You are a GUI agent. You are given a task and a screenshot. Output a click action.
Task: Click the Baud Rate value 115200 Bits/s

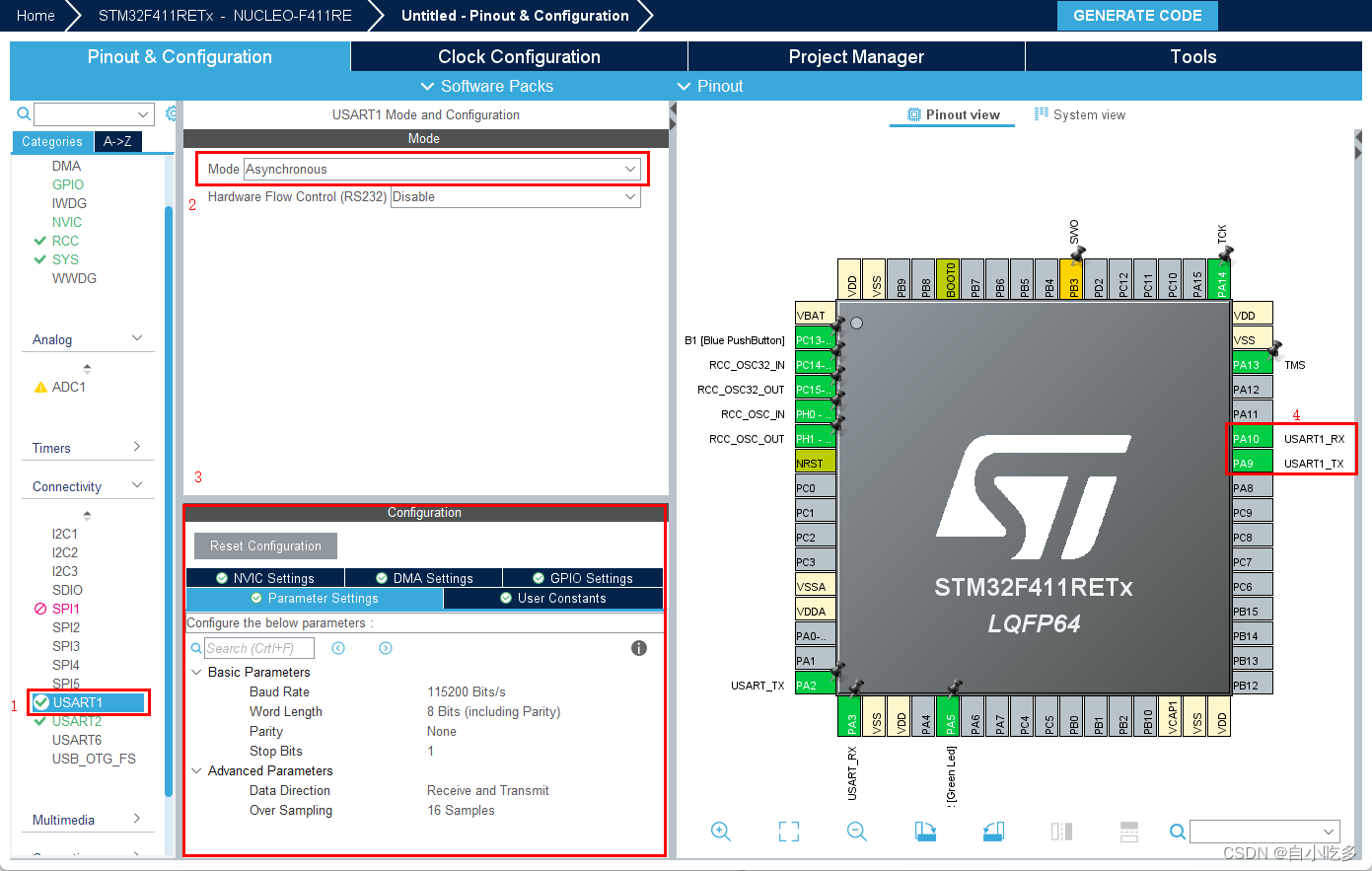pyautogui.click(x=467, y=691)
